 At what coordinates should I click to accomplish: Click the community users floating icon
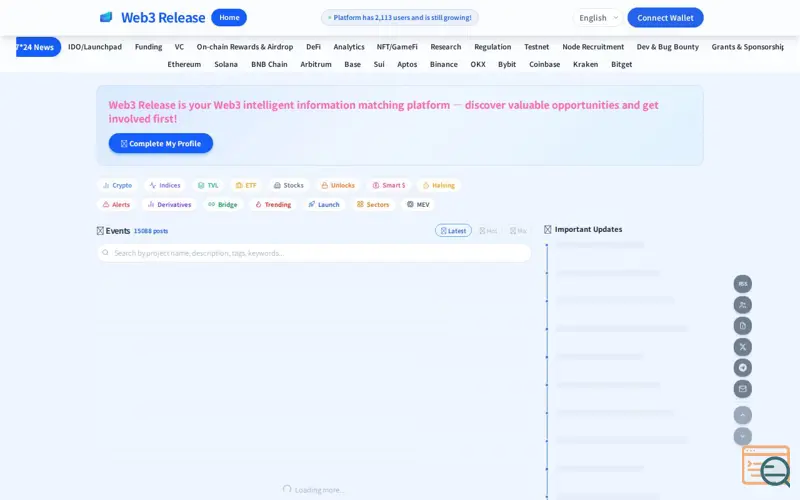pos(742,305)
